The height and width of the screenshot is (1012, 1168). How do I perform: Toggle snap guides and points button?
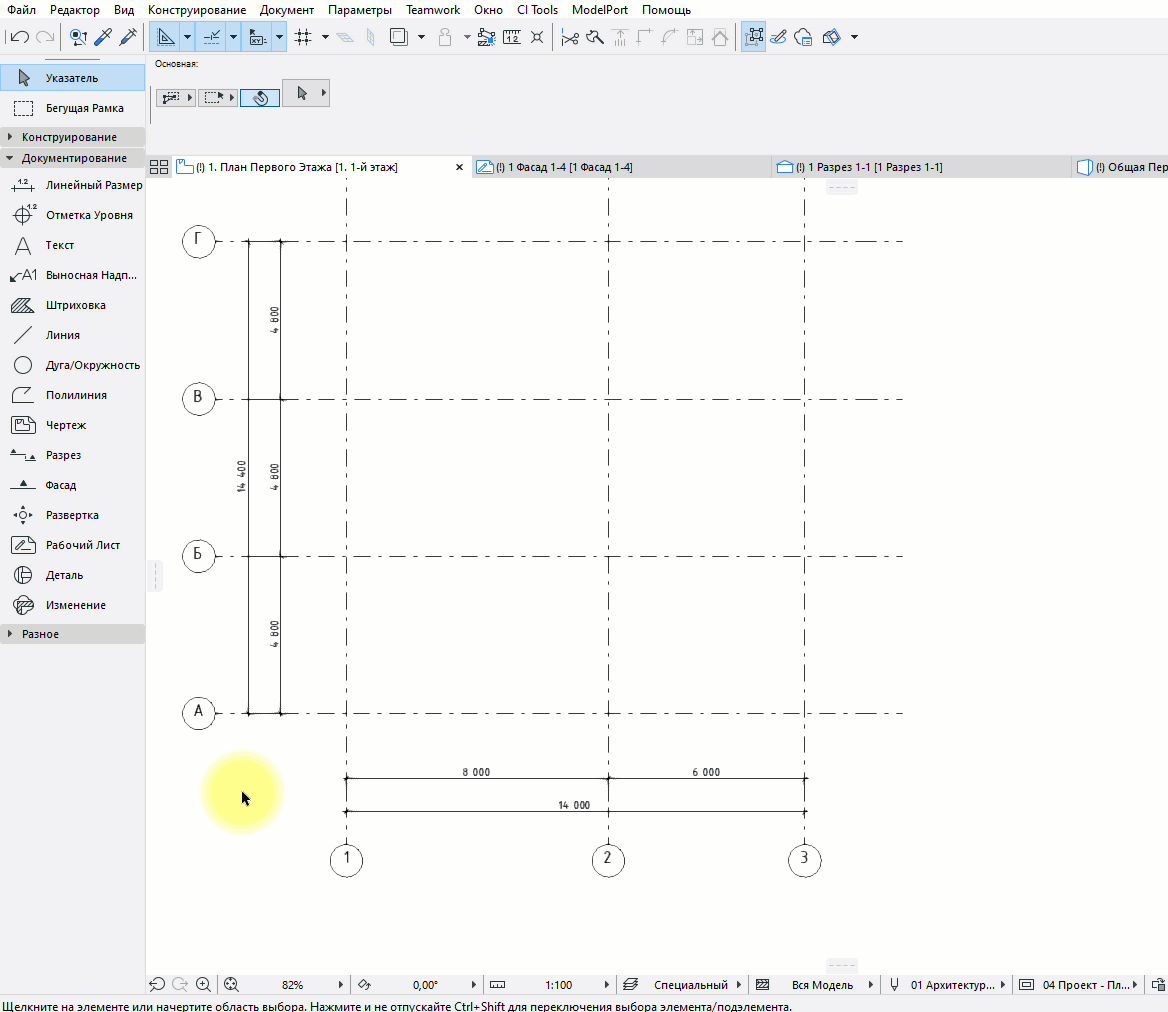pos(212,36)
